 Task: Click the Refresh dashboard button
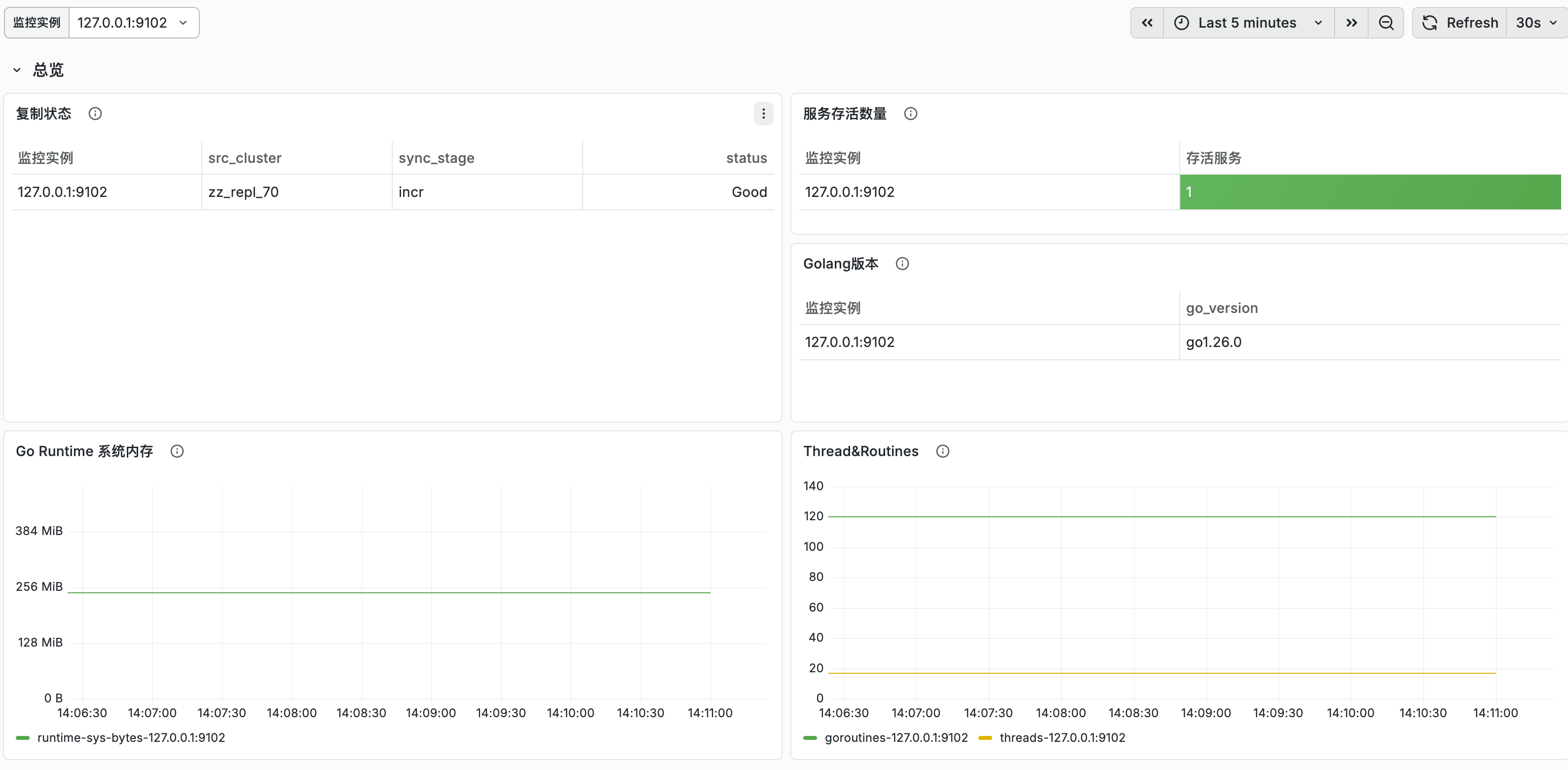(x=1459, y=23)
